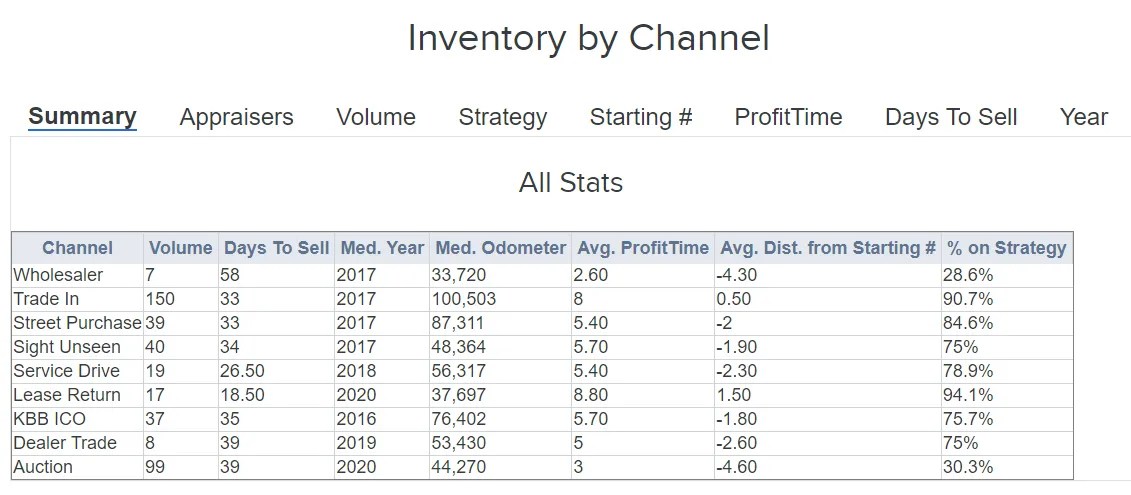The image size is (1131, 495).
Task: Sort by Med. Odometer header
Action: pos(499,248)
